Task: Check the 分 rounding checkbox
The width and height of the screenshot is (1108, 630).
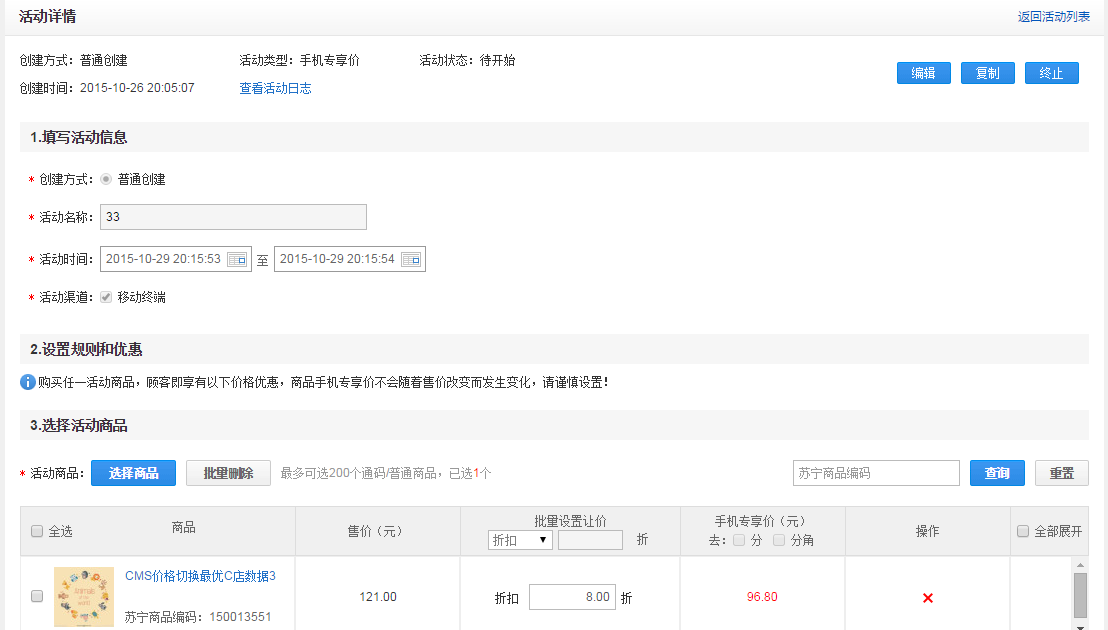Action: coord(739,540)
